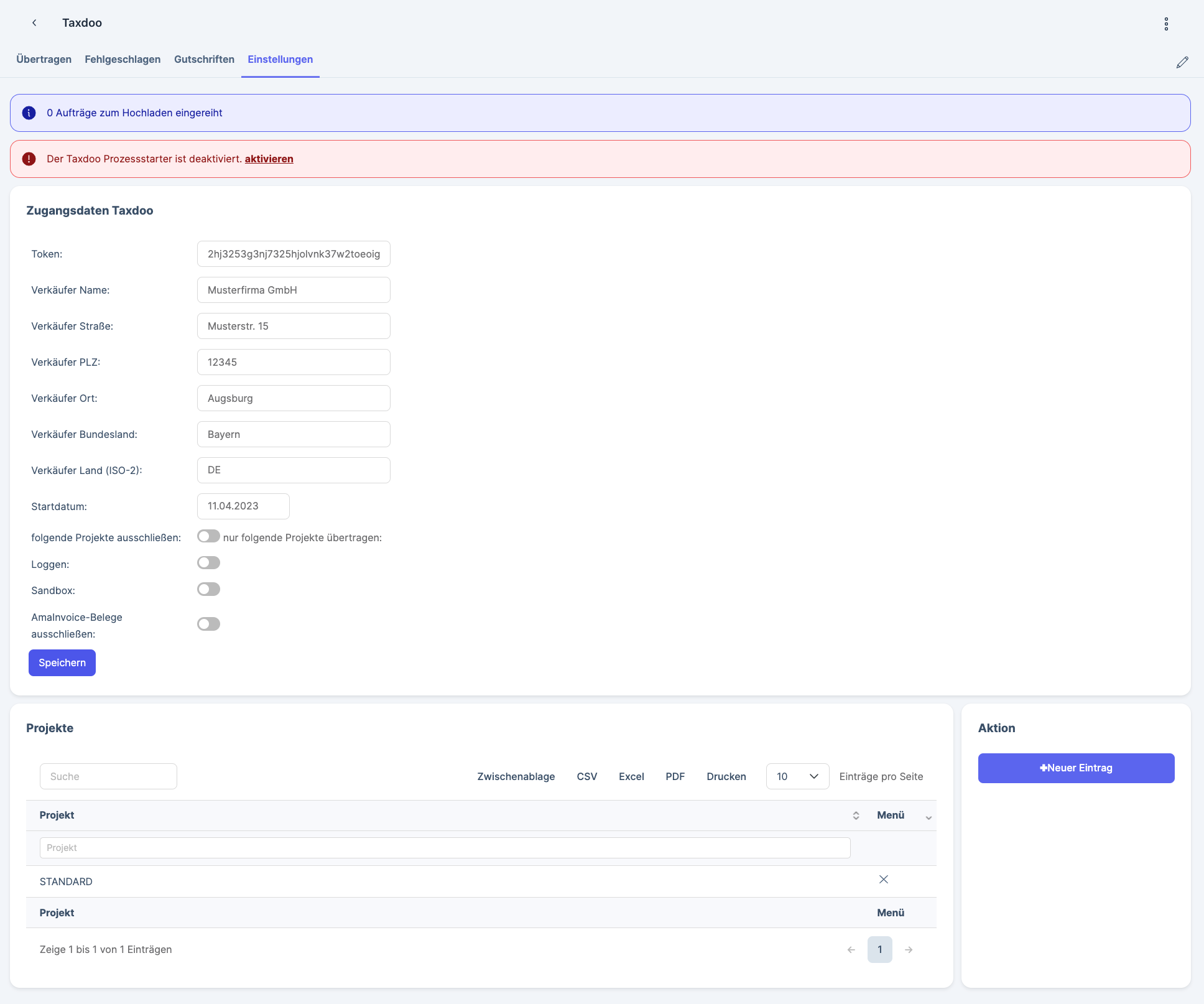Toggle AmaInvoice-Belege ausschließen switch
This screenshot has width=1204, height=1004.
(208, 624)
